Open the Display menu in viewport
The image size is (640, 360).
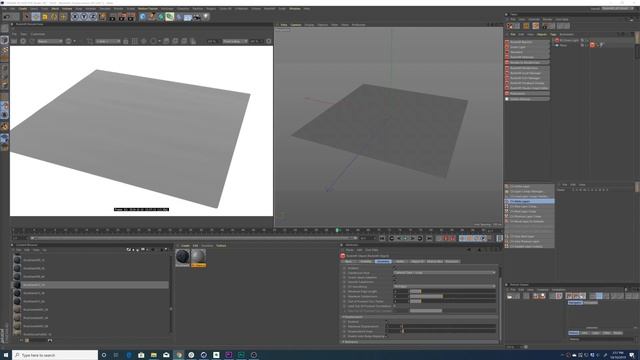pyautogui.click(x=309, y=25)
